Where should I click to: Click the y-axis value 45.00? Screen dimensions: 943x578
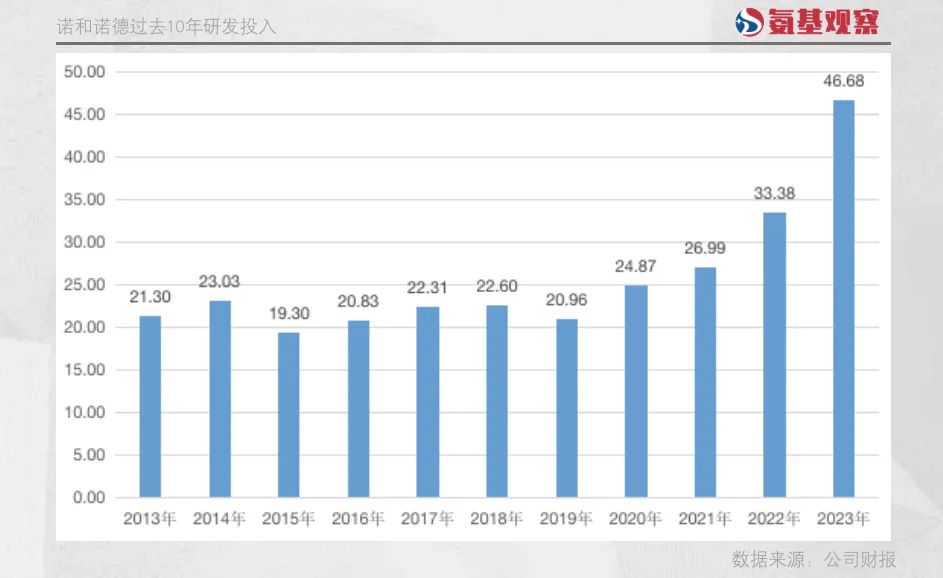pyautogui.click(x=85, y=114)
